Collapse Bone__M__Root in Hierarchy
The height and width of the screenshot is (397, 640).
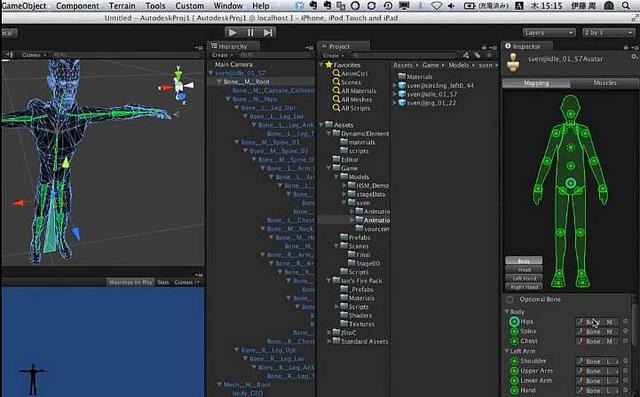(219, 82)
